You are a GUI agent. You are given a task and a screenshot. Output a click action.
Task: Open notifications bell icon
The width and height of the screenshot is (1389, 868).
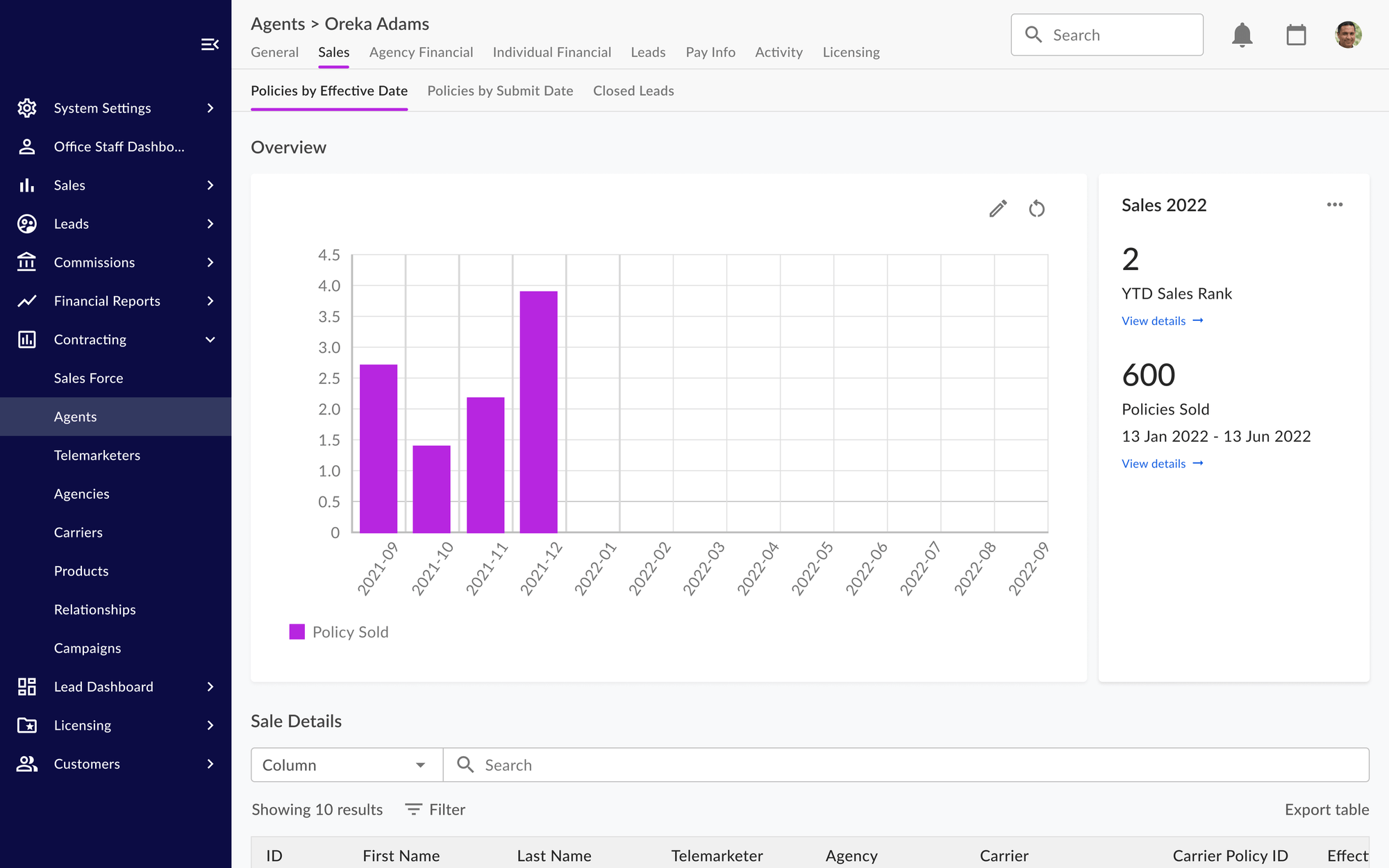click(1242, 35)
